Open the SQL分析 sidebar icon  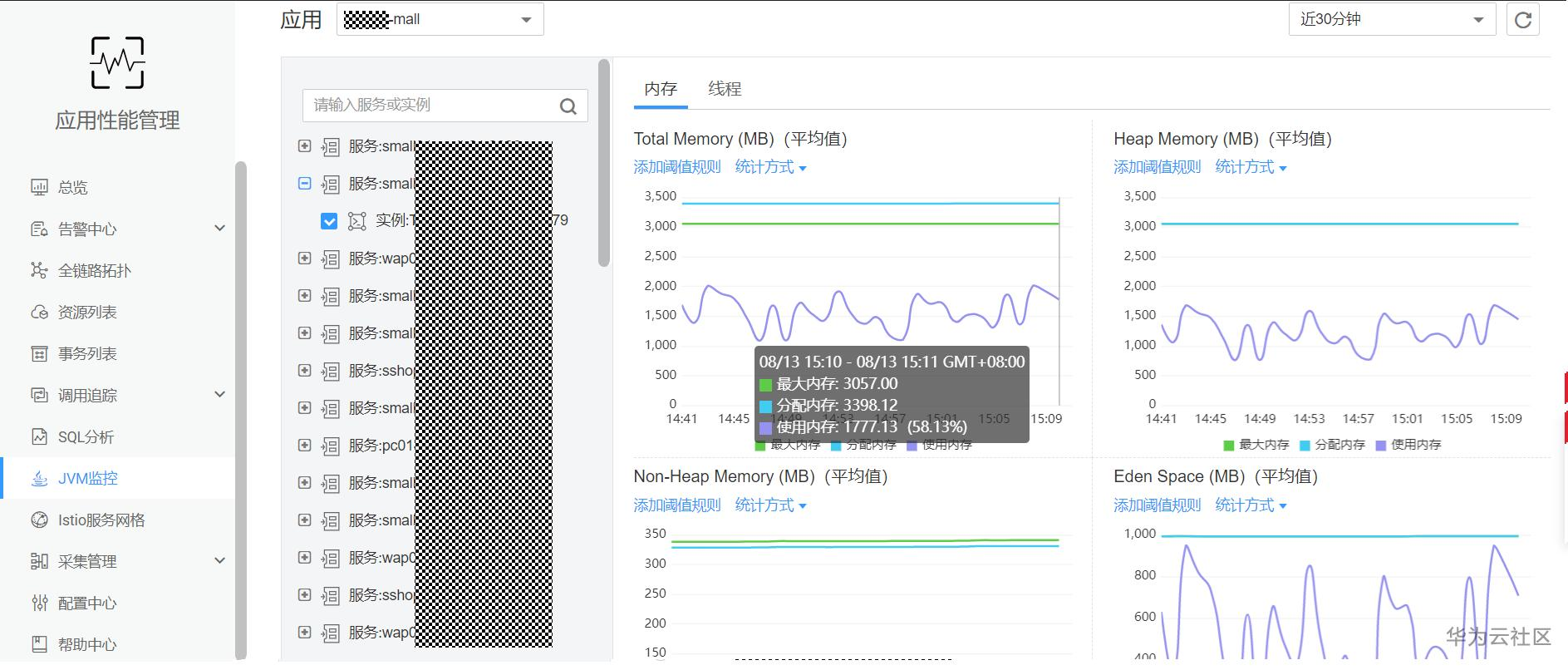coord(39,436)
